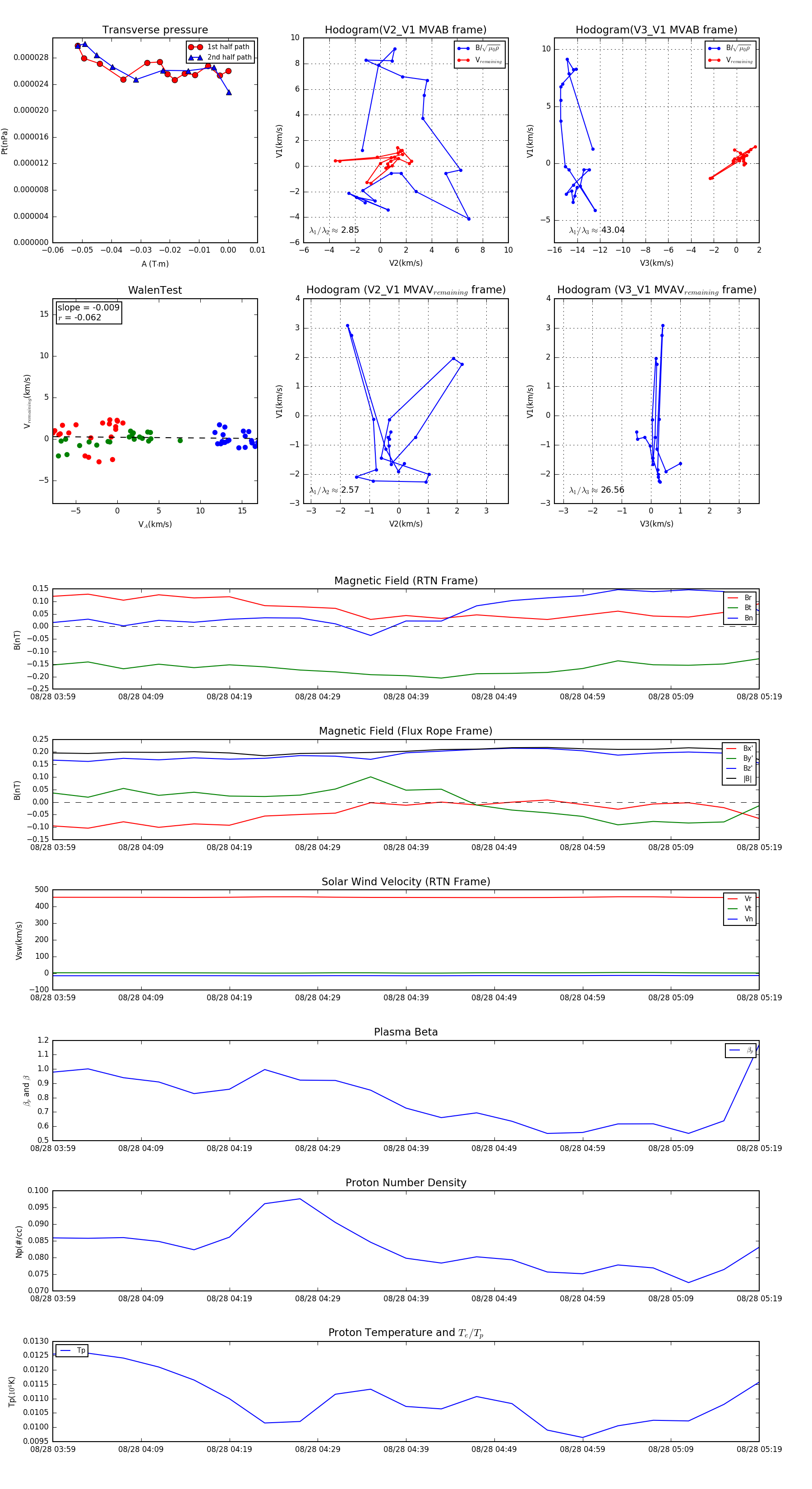Select the "1st half path" legend entry
812x1489 pixels.
point(220,47)
